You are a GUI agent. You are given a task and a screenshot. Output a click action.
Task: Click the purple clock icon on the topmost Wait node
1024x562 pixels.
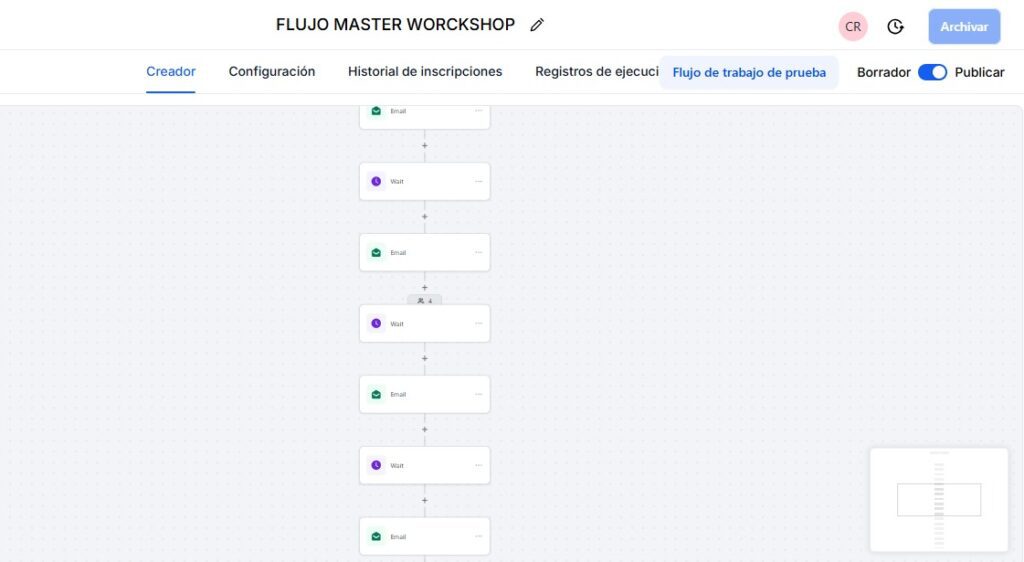376,182
